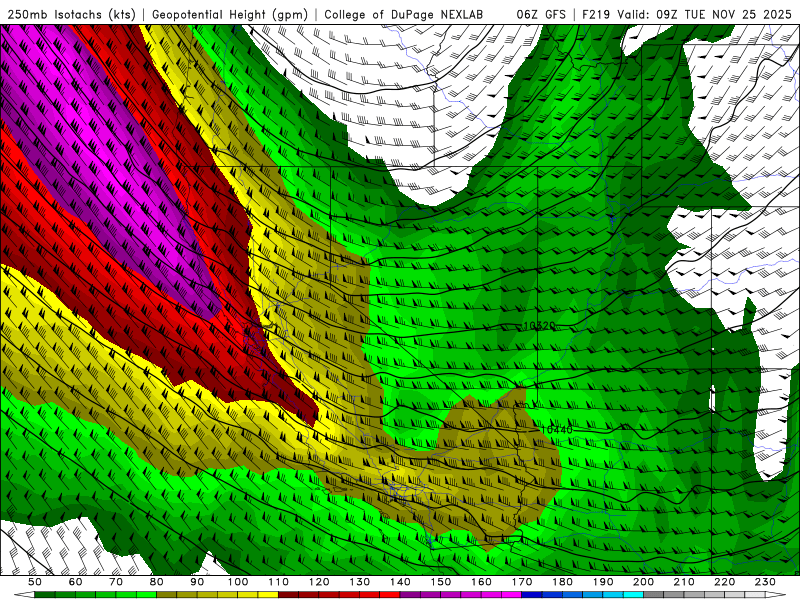Click the dark blue swatch below 170 on color bar
The image size is (800, 600).
532,595
